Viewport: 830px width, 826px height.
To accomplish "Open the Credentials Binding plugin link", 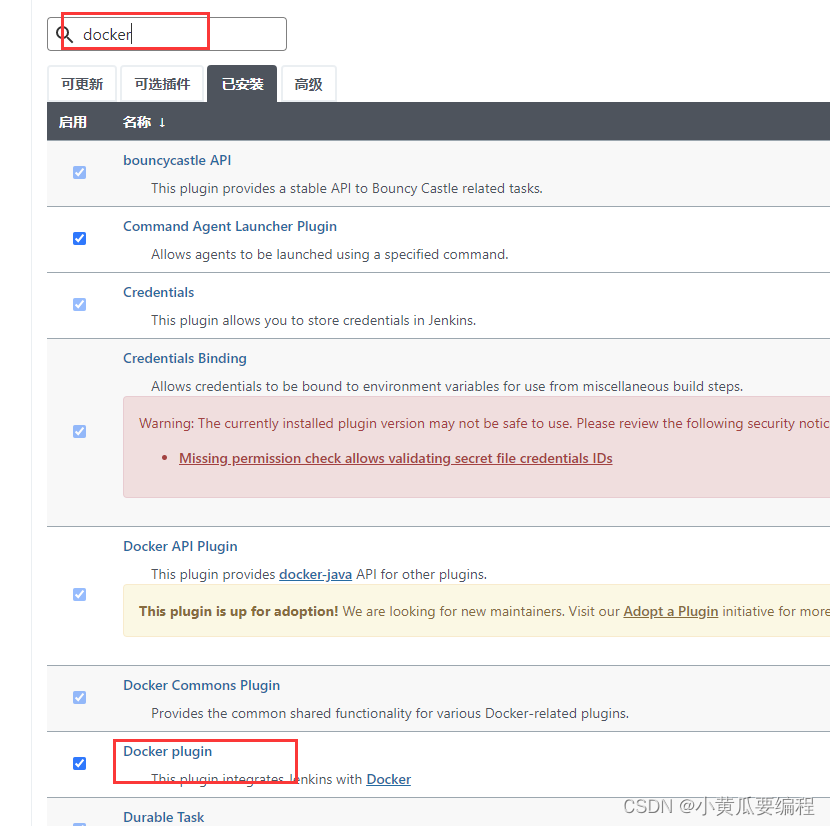I will (x=185, y=358).
